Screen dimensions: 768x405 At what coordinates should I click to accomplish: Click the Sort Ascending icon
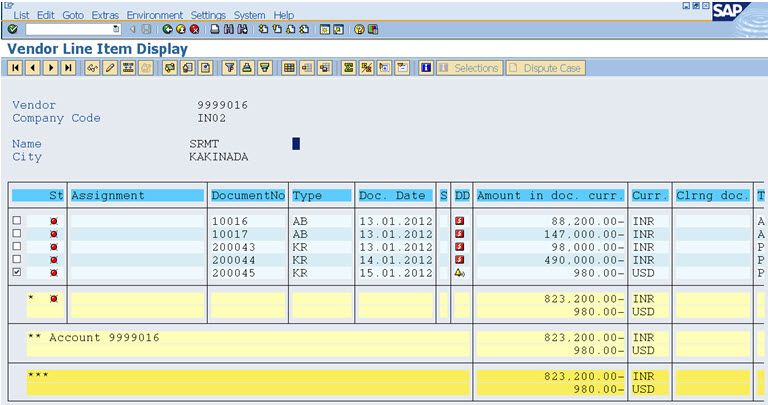pos(247,68)
